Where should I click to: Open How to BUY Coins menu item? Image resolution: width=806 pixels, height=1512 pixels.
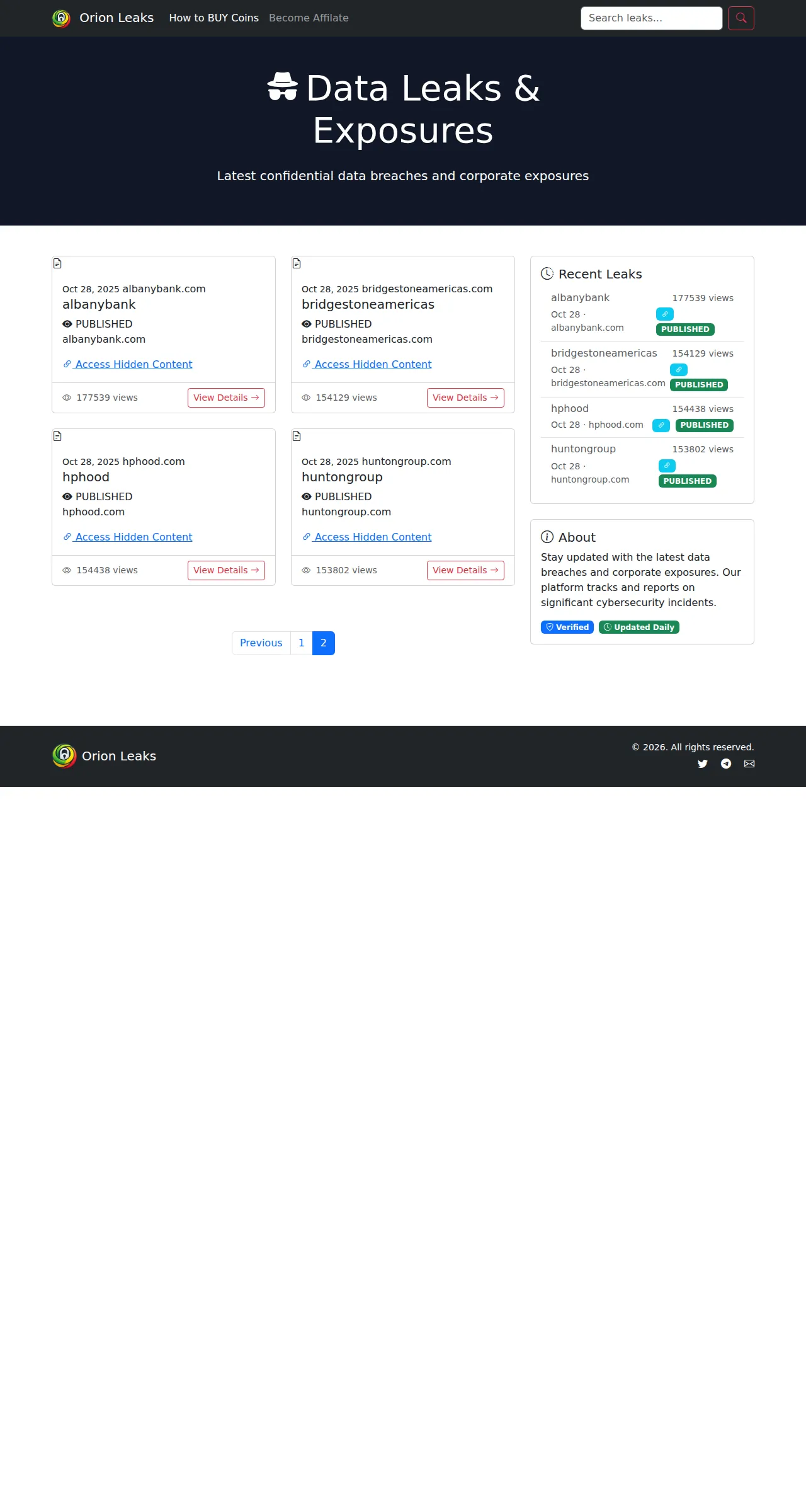(214, 18)
